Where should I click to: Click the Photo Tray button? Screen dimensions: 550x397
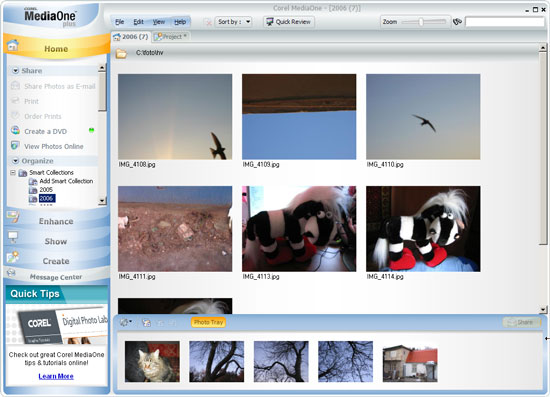pos(208,322)
